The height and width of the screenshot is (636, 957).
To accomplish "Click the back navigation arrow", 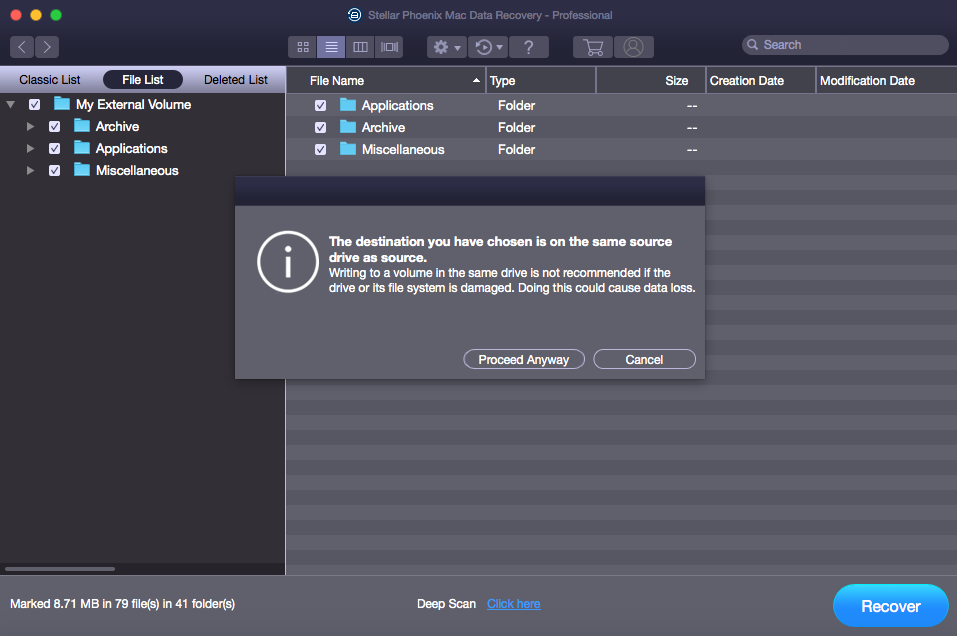I will point(22,47).
